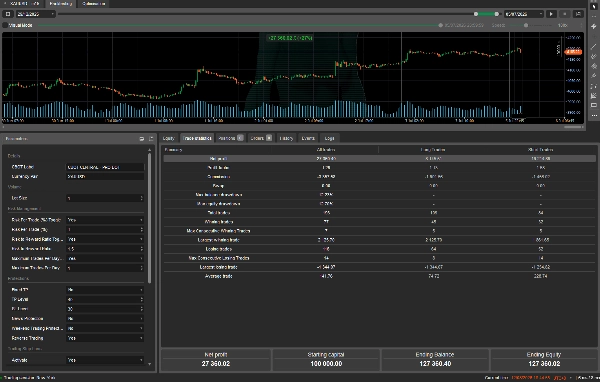Click the Orders tab count badge

click(x=269, y=138)
